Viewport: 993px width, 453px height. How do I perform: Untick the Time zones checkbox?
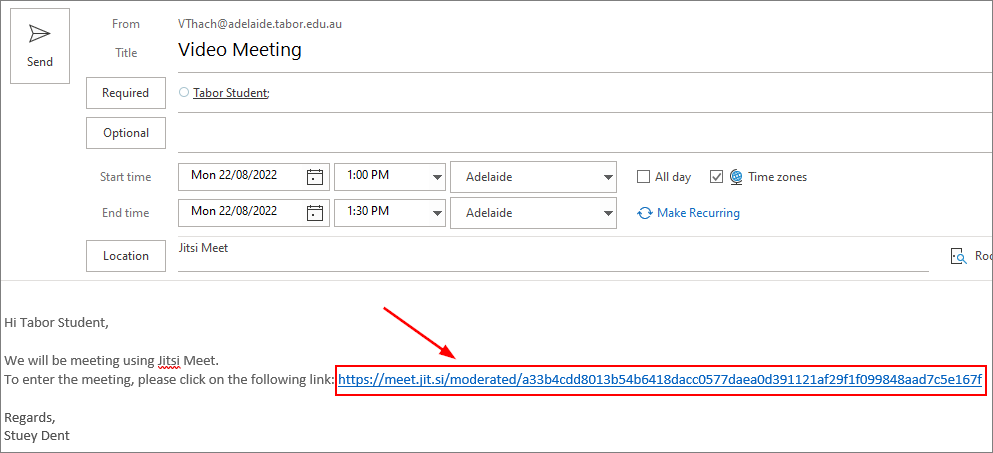click(716, 177)
